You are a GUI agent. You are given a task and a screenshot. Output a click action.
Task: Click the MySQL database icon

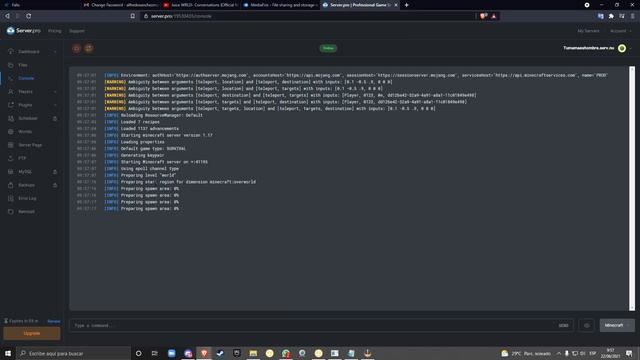click(11, 172)
